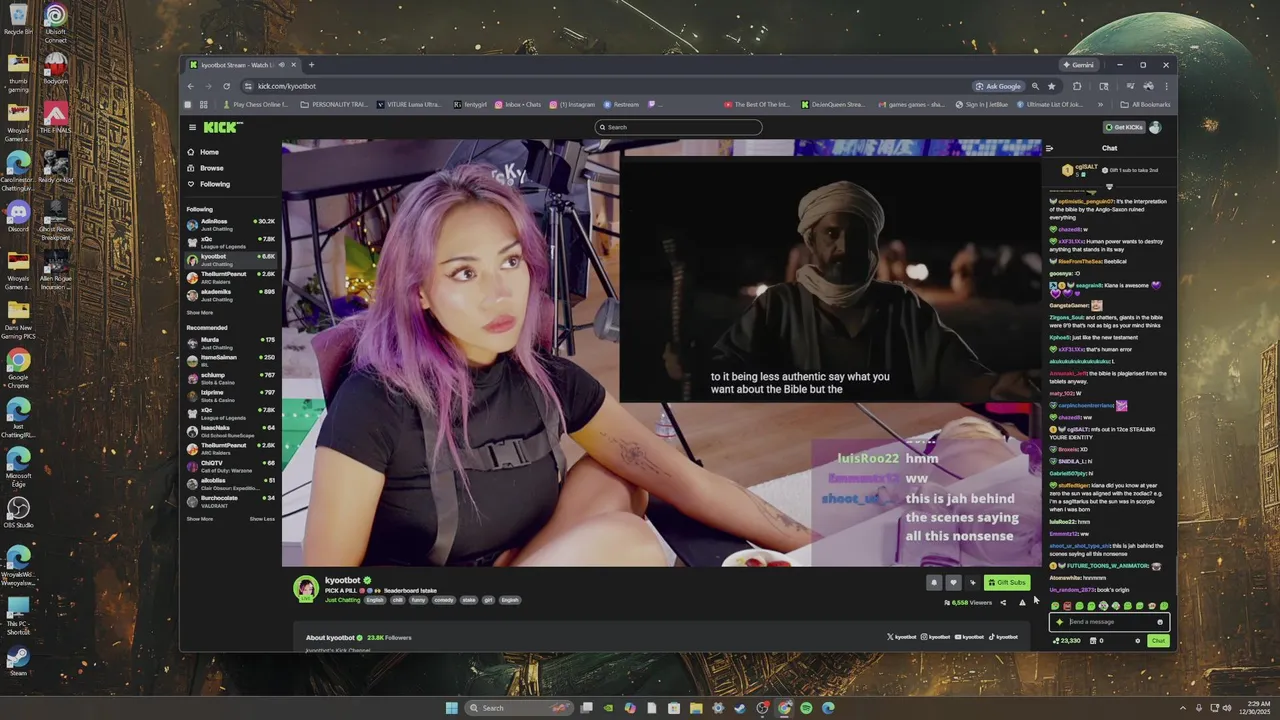Click the kyootbot channel avatar
This screenshot has height=720, width=1280.
click(306, 588)
